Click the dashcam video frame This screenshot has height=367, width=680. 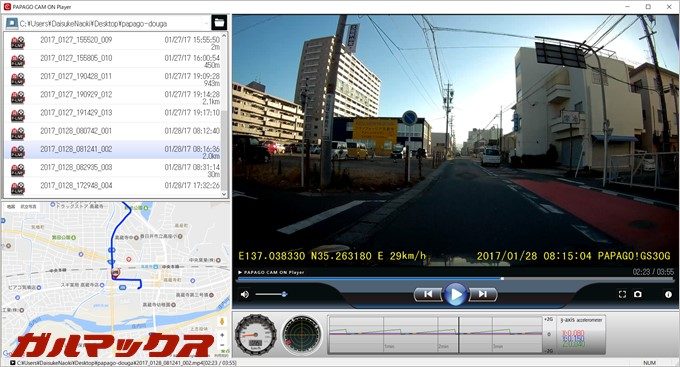455,140
